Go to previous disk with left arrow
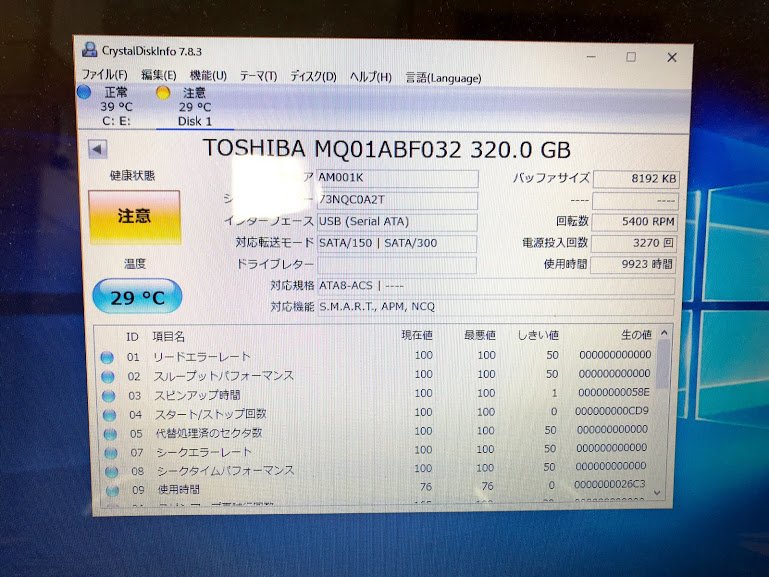 click(98, 150)
